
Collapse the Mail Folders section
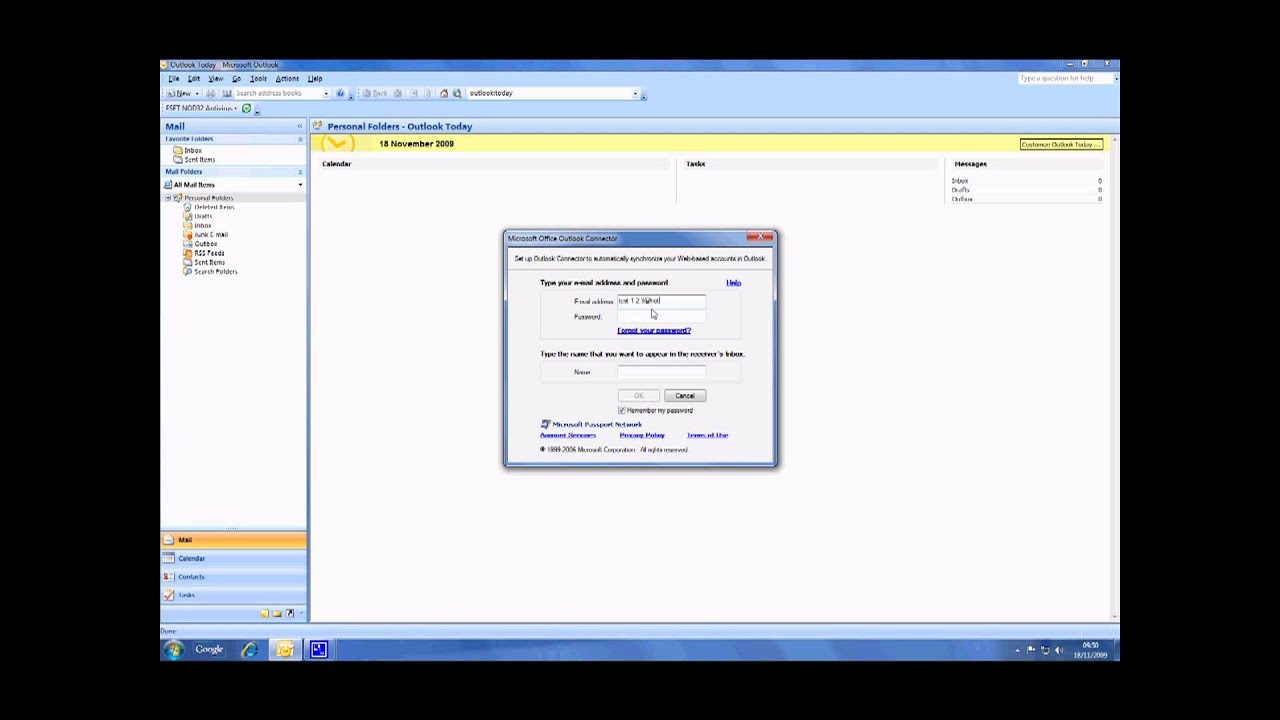tap(300, 172)
